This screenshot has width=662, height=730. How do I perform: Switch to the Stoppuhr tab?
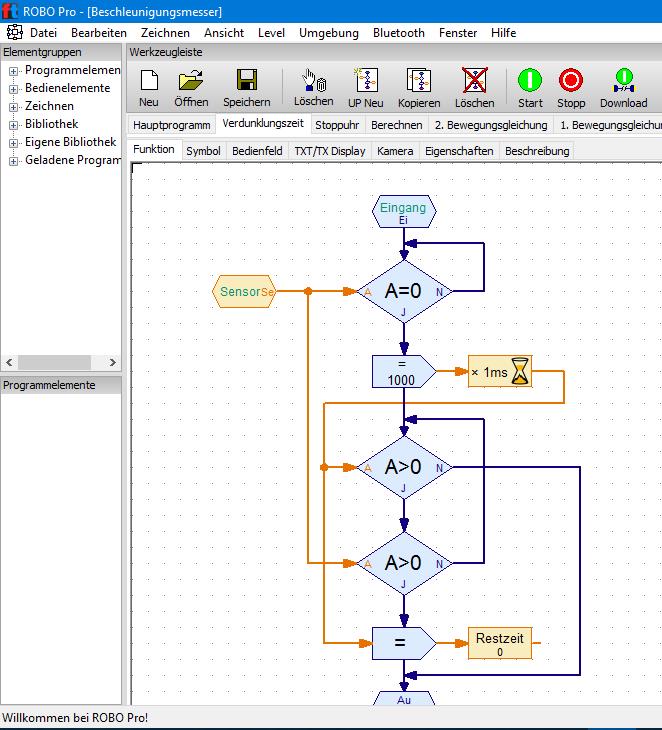click(337, 125)
